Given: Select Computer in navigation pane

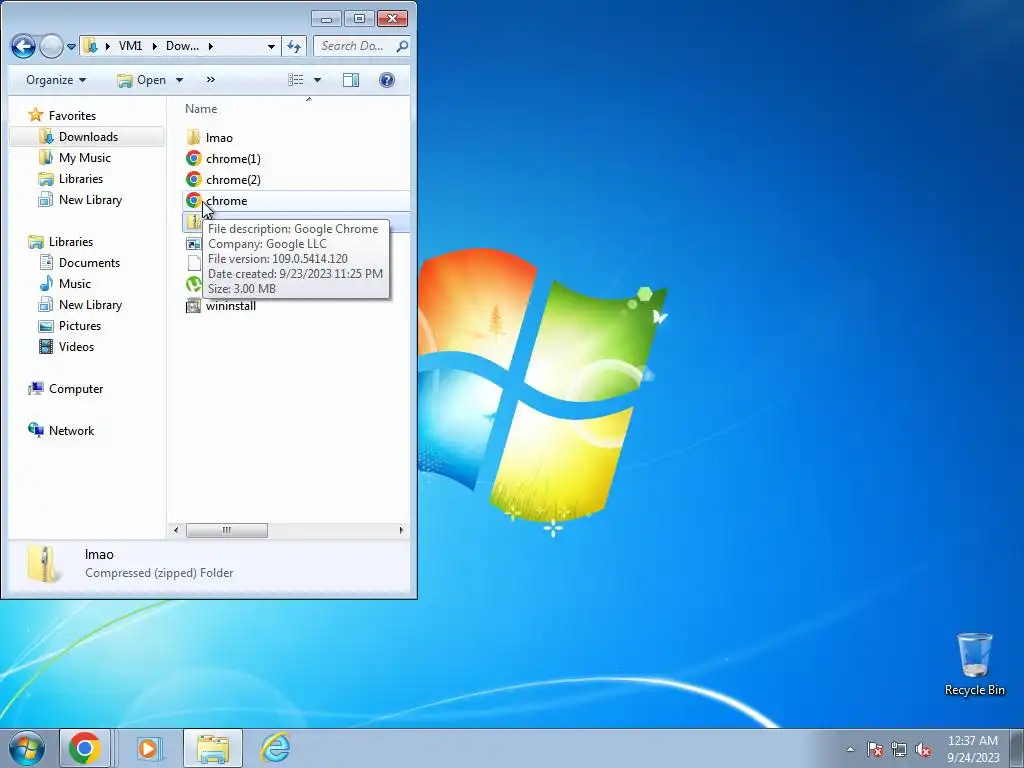Looking at the screenshot, I should 76,389.
